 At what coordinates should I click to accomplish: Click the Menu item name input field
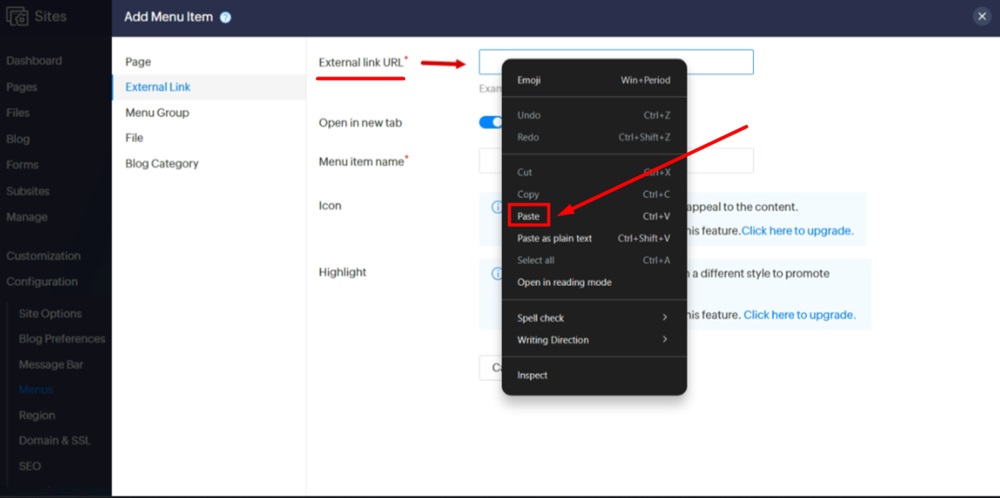[x=616, y=161]
